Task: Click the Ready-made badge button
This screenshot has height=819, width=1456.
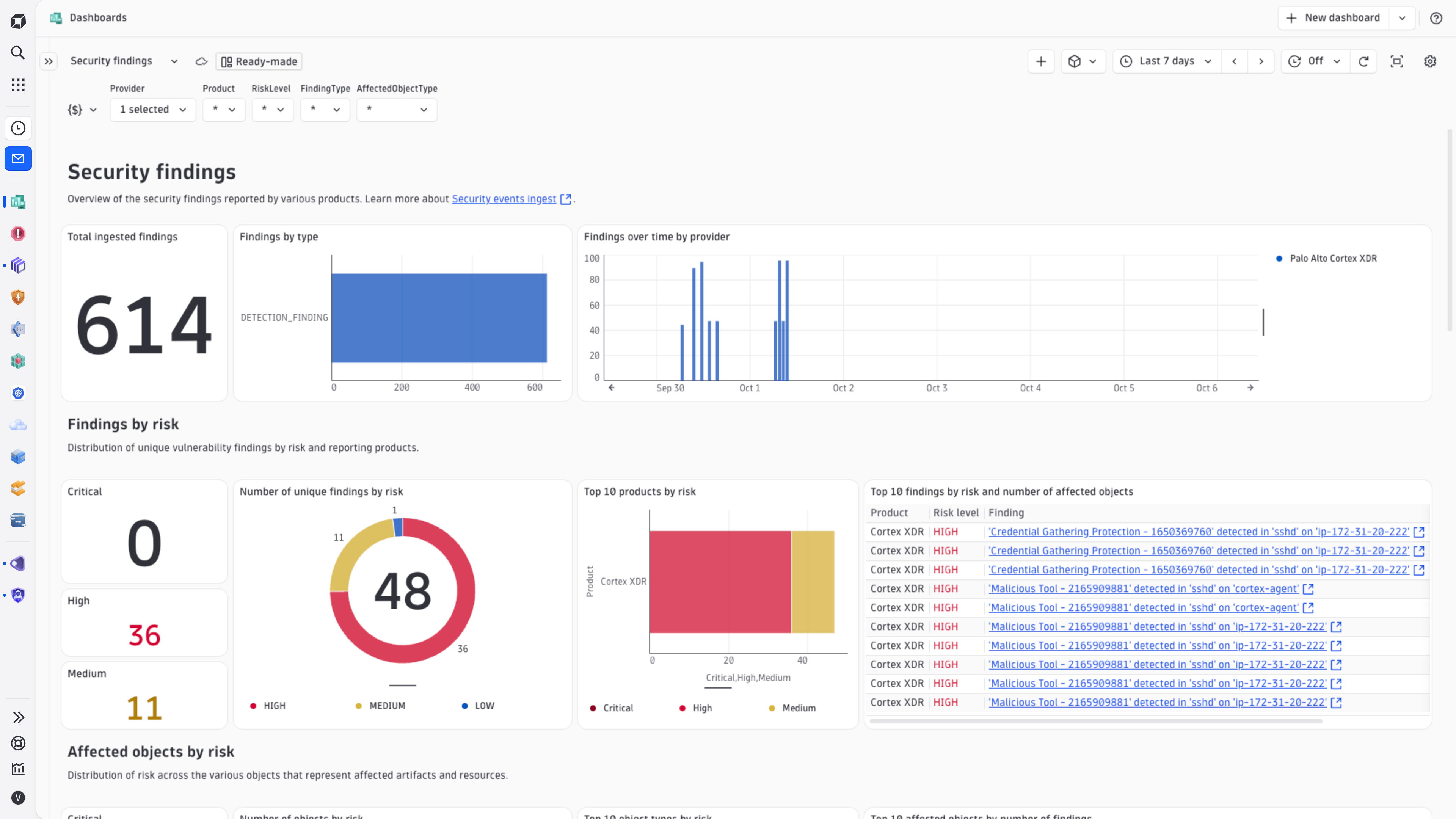Action: tap(259, 61)
